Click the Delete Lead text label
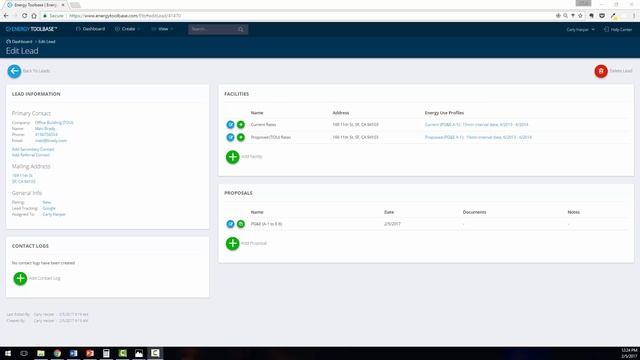Viewport: 640px width, 360px height. [x=621, y=71]
